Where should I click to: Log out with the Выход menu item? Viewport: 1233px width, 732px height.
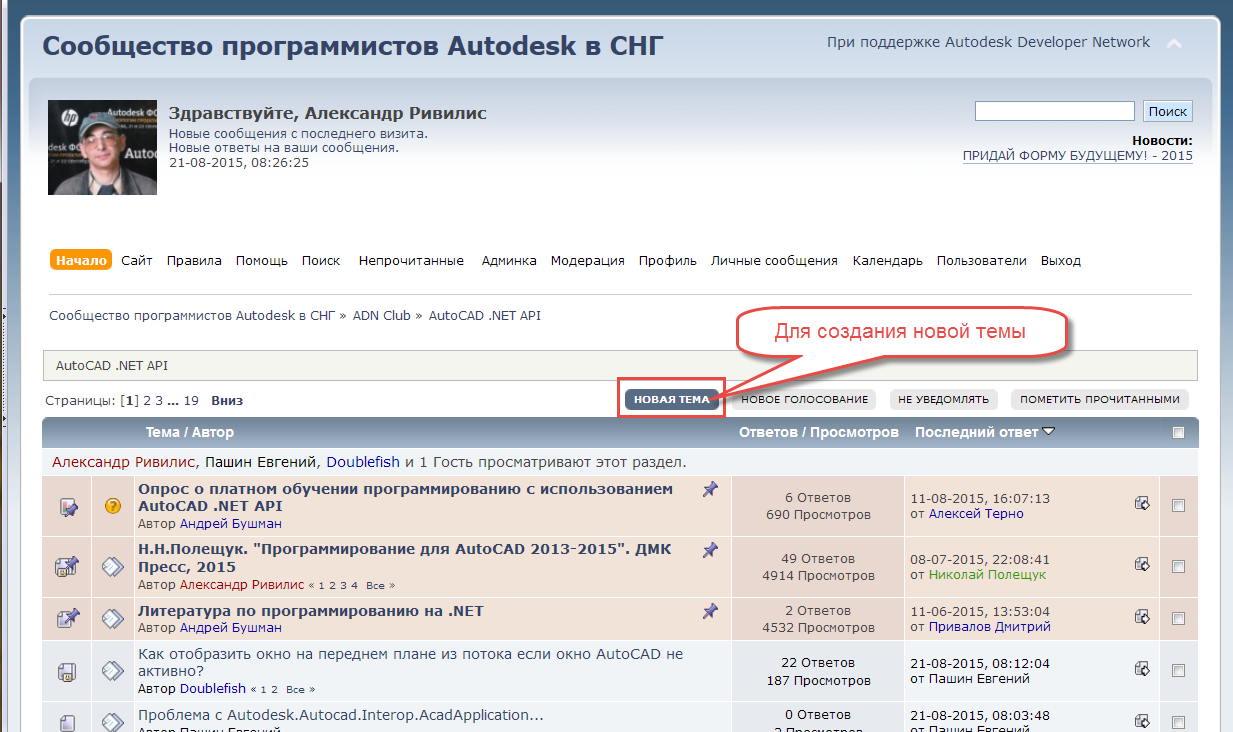click(1061, 261)
